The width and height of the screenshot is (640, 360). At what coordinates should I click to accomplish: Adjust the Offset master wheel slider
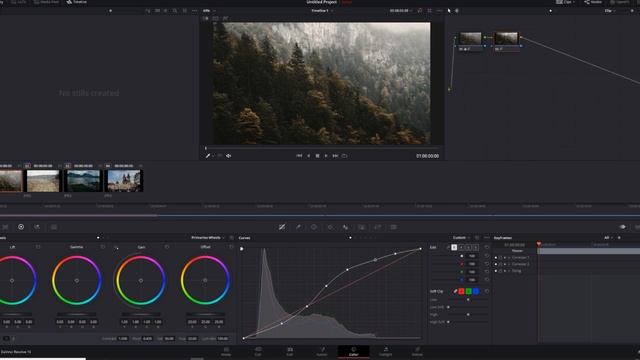point(205,314)
